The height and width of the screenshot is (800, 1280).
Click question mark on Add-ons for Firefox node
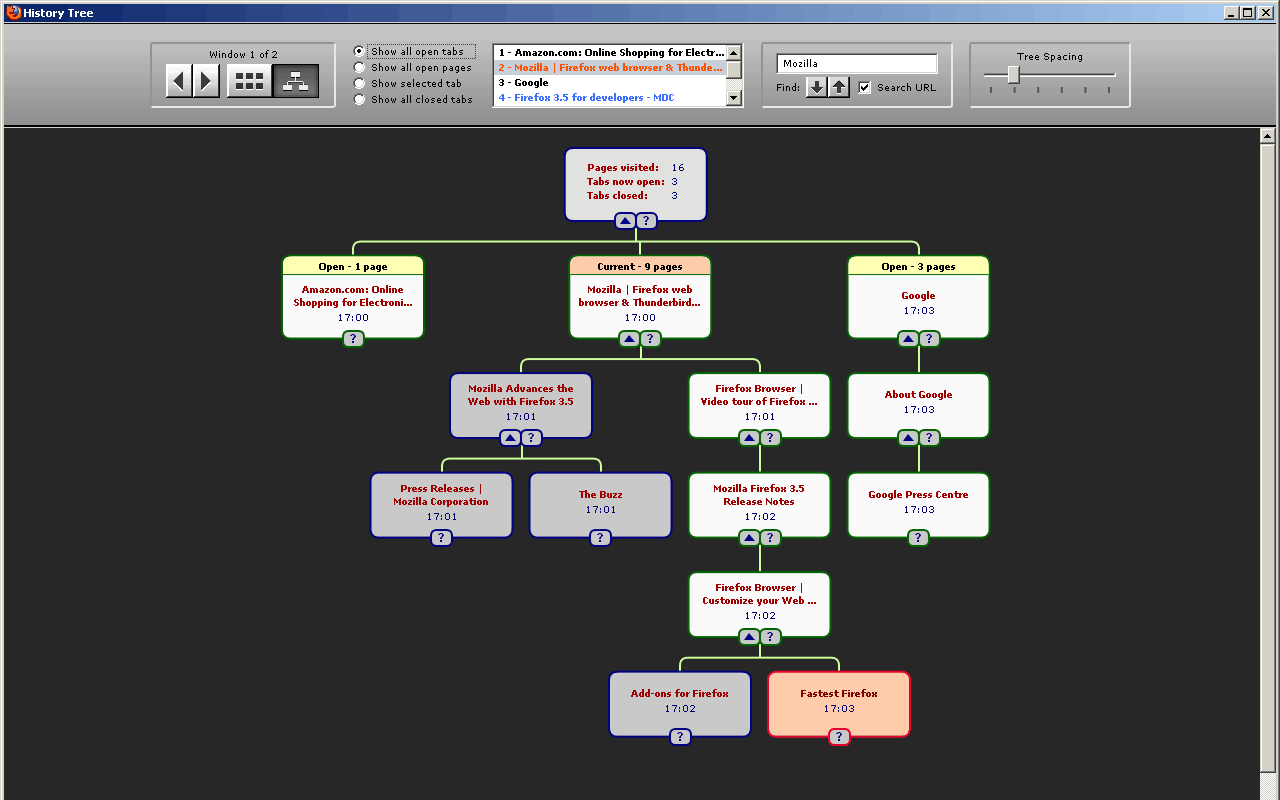[x=680, y=737]
